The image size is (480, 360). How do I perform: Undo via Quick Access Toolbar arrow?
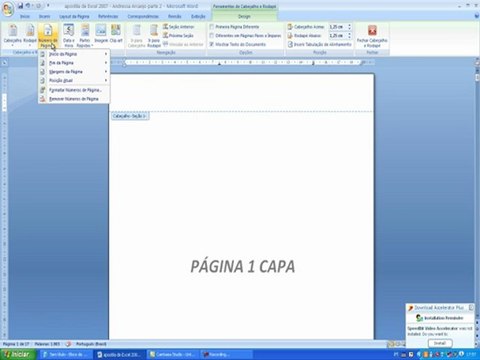click(28, 6)
